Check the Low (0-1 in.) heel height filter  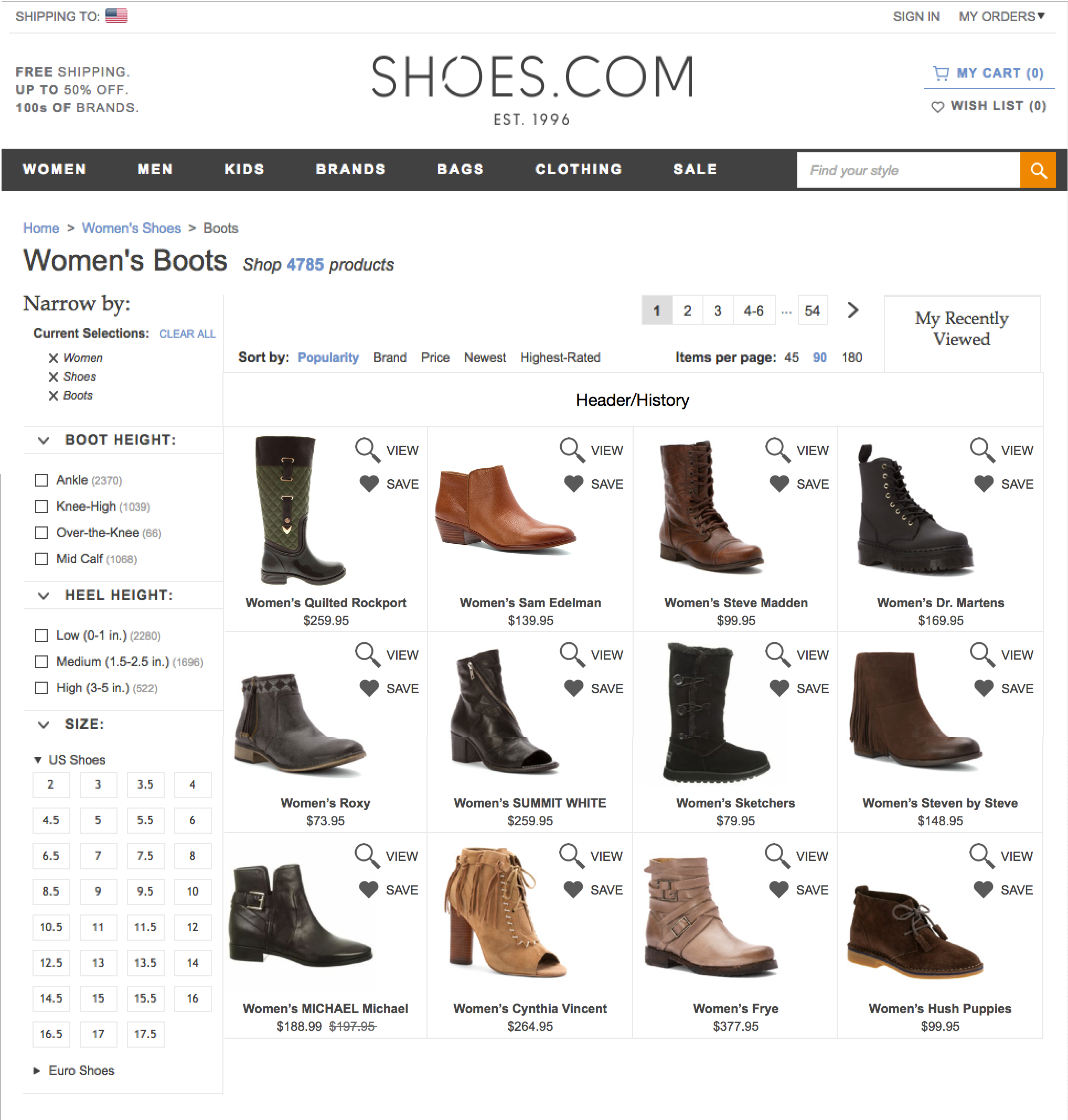pyautogui.click(x=41, y=636)
